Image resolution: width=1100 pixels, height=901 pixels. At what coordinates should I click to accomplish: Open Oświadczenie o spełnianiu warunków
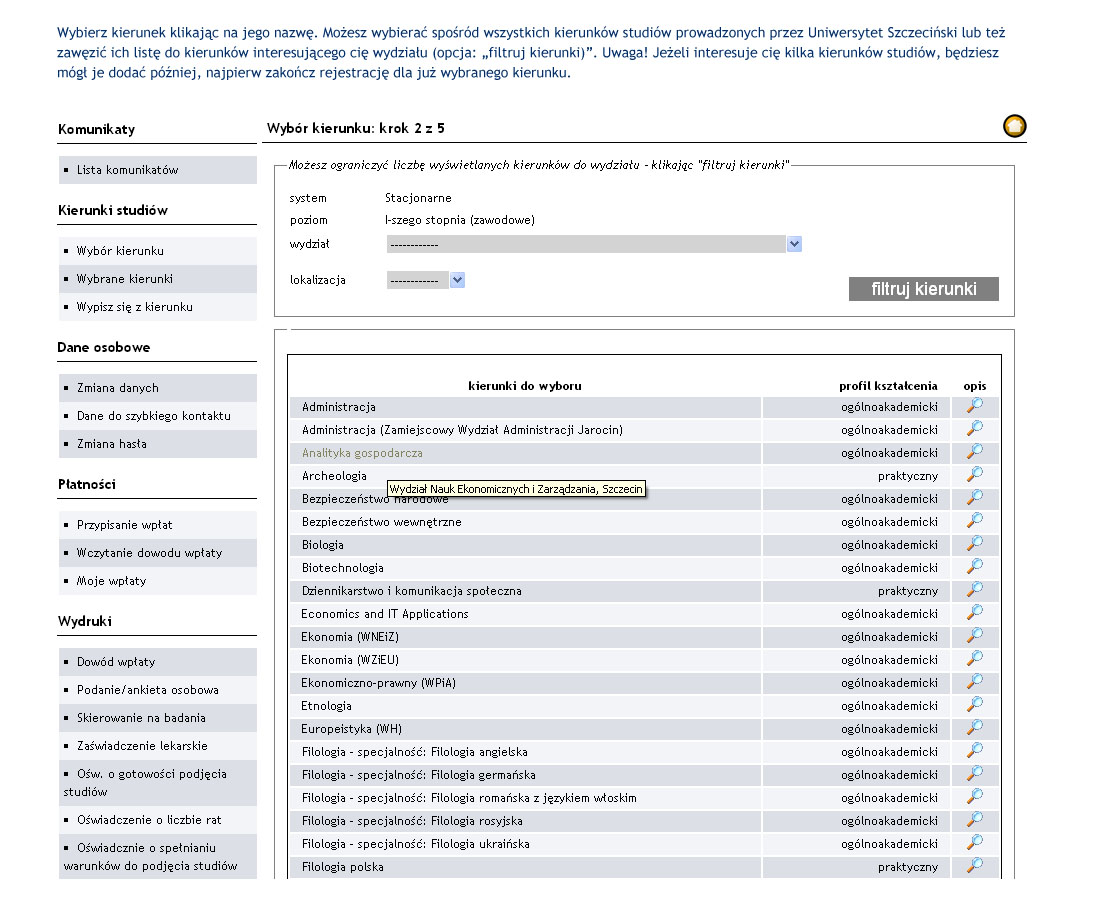tap(150, 857)
